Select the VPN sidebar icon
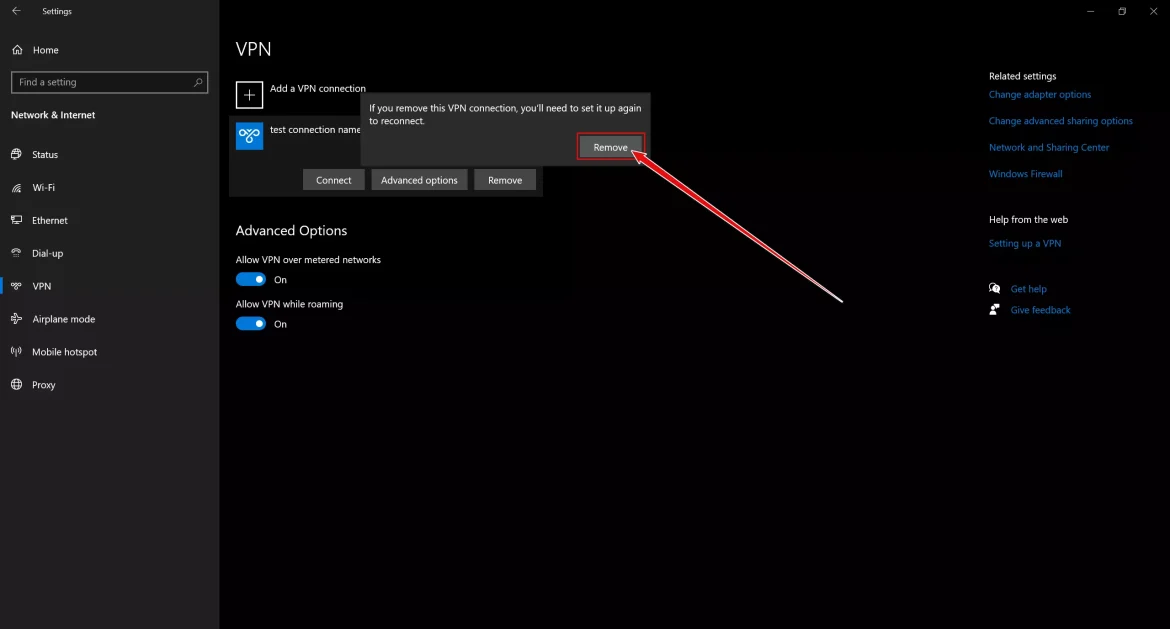This screenshot has height=629, width=1170. tap(16, 286)
